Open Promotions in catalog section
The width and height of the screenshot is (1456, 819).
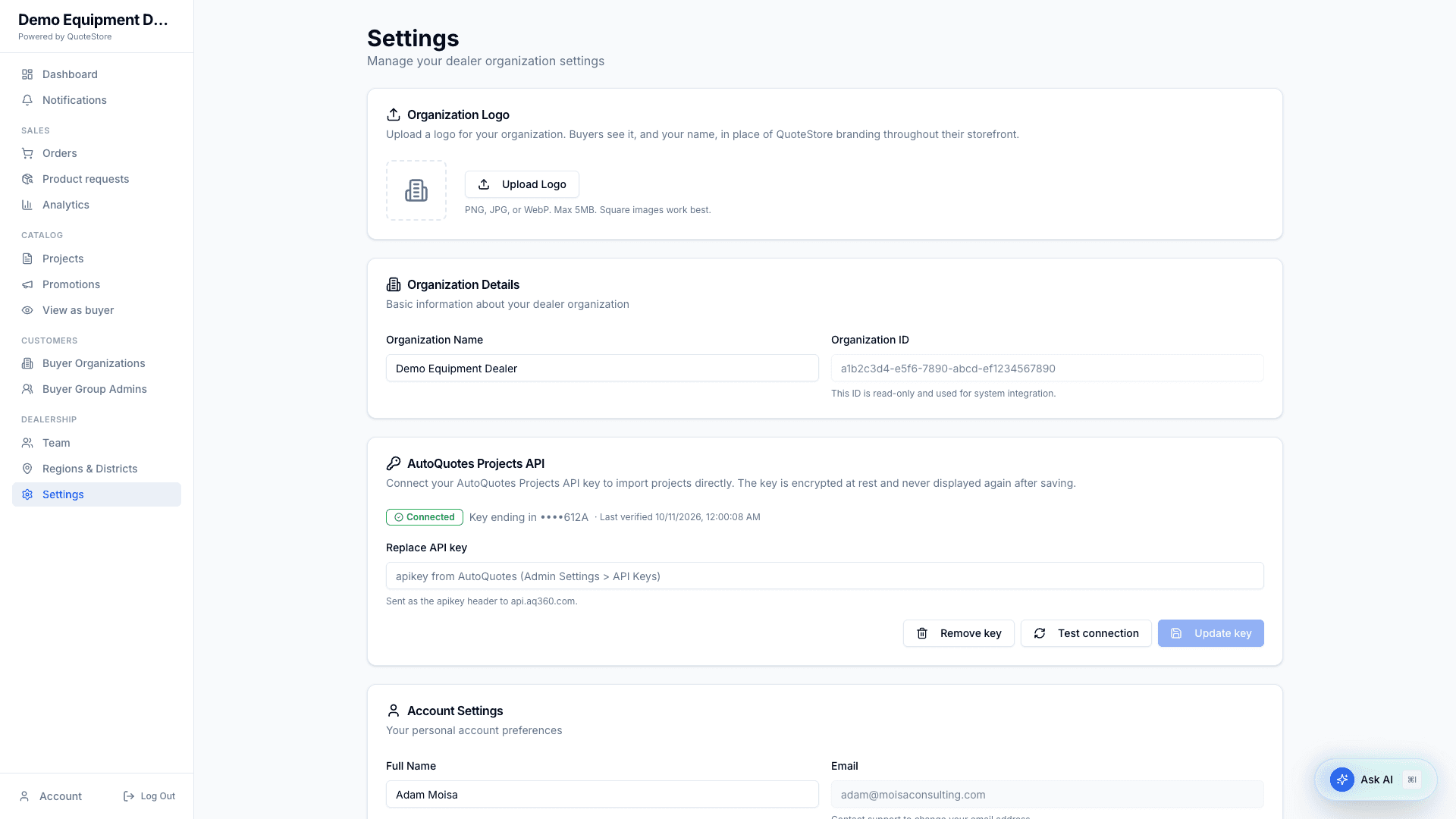(96, 284)
